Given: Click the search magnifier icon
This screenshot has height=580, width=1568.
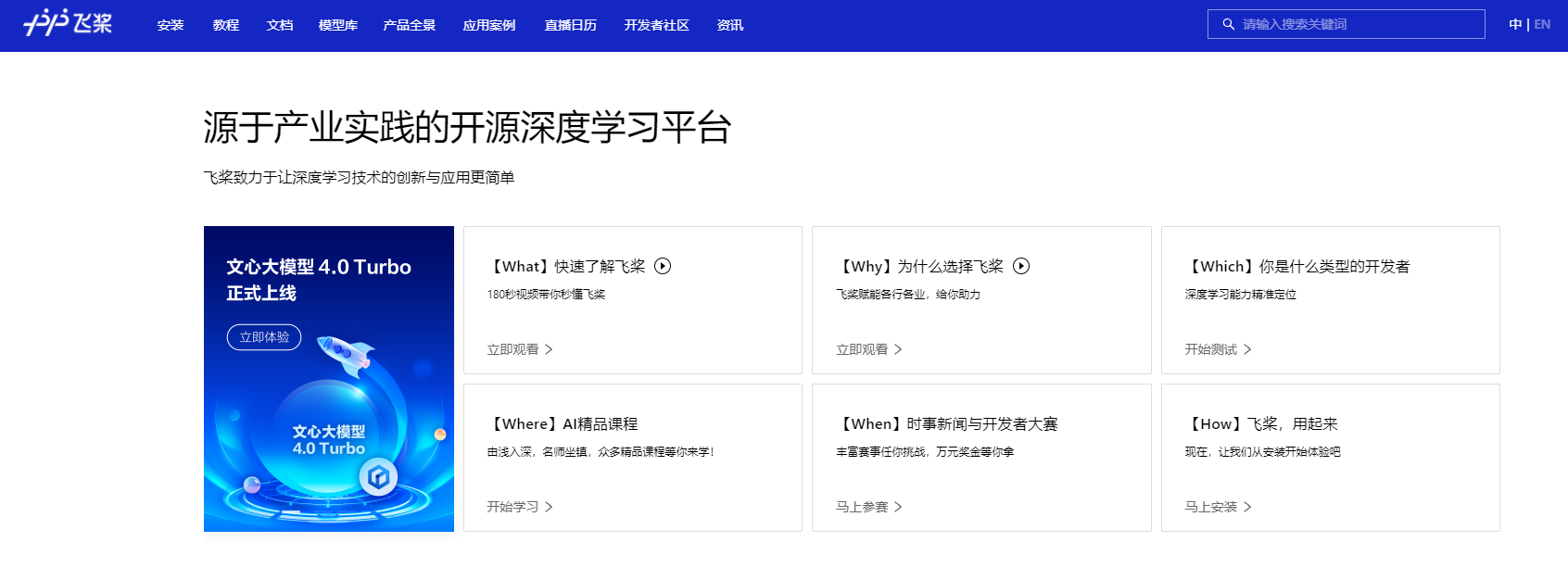Looking at the screenshot, I should coord(1229,24).
